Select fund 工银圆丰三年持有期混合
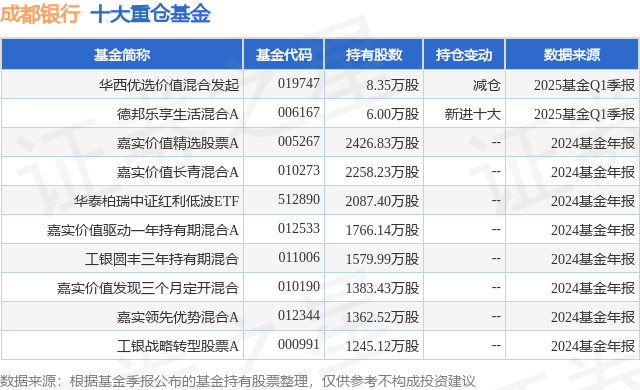Screen dimensions: 640x390 (x=162, y=259)
